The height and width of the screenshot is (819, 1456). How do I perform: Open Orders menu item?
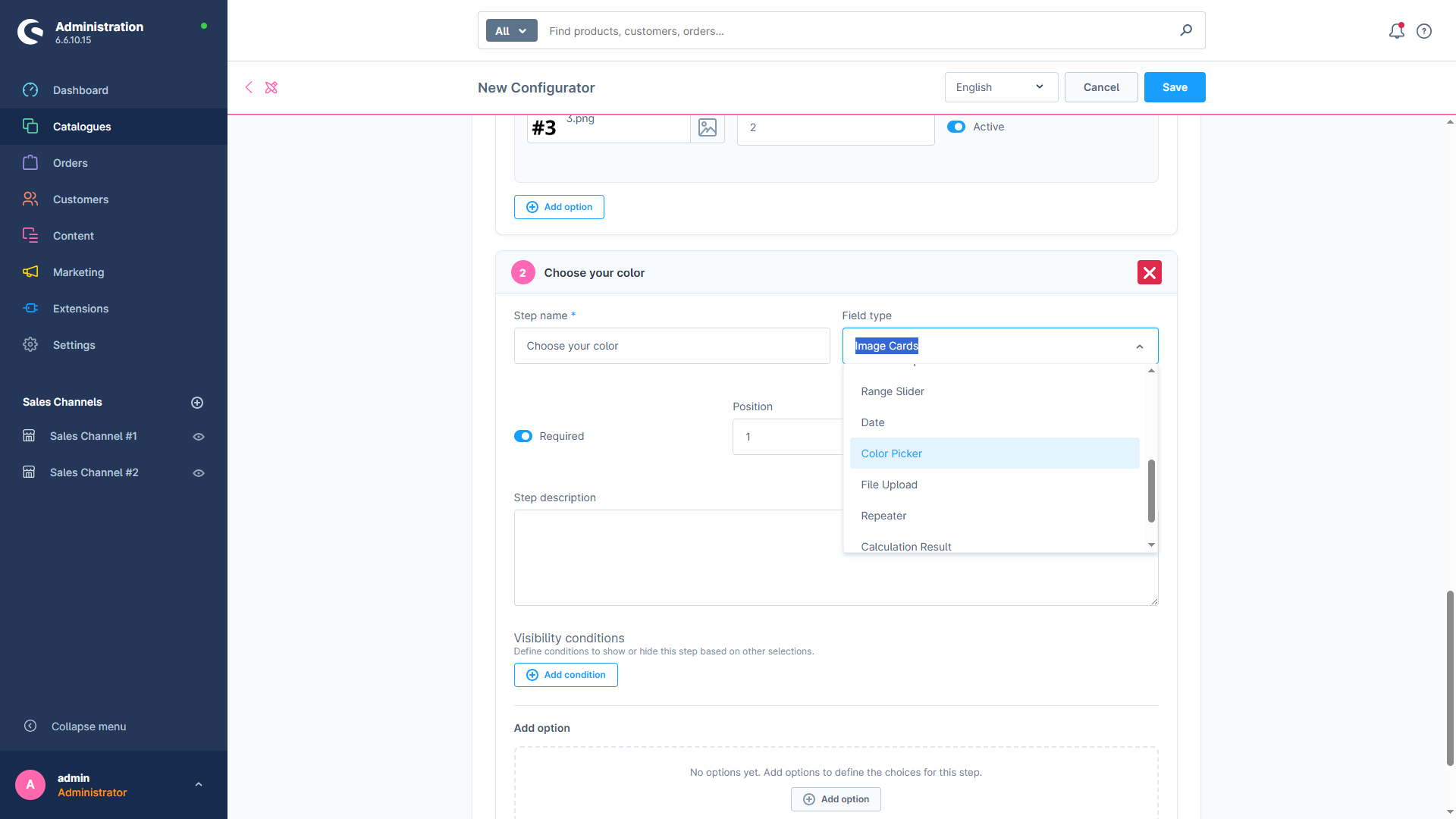(x=114, y=163)
